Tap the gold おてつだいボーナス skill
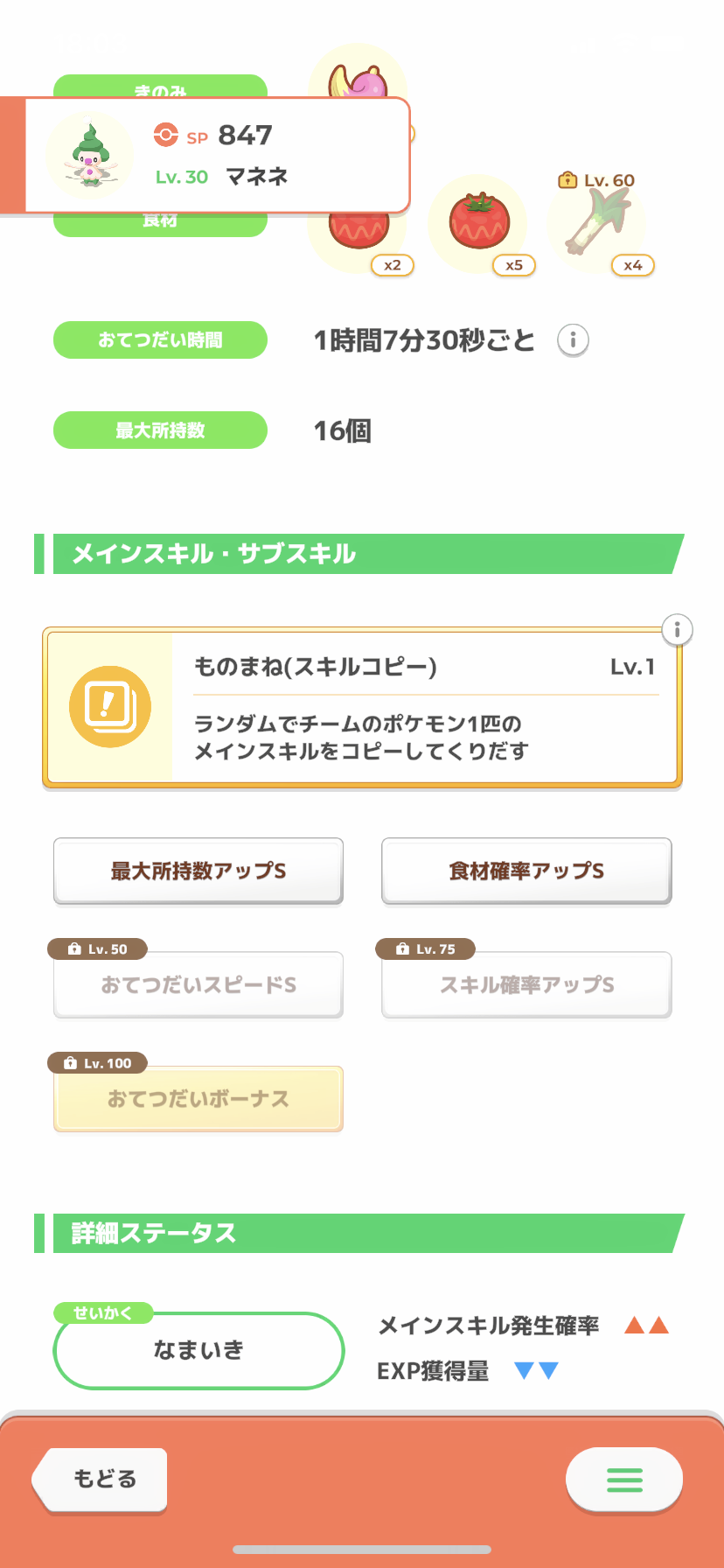 (x=198, y=1099)
